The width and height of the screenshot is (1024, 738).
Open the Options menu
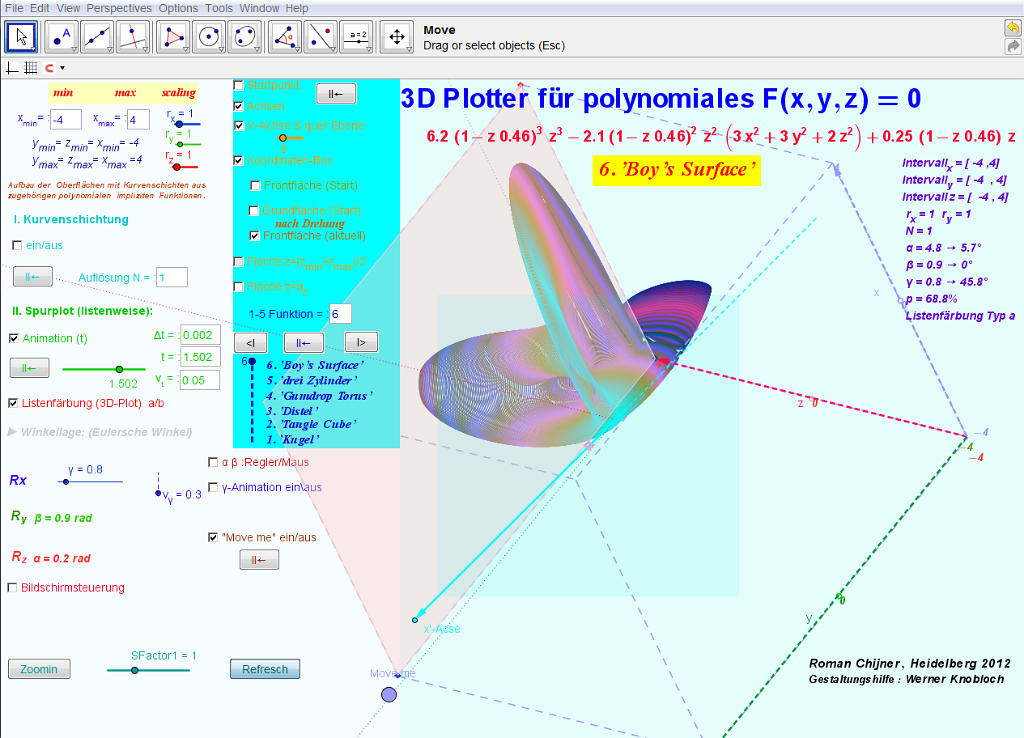[x=179, y=8]
